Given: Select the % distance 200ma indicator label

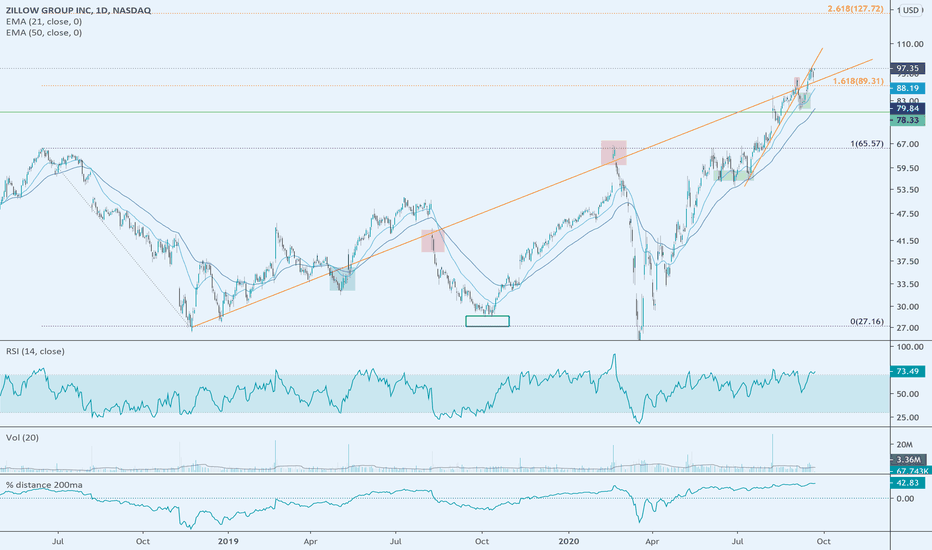Looking at the screenshot, I should [44, 485].
